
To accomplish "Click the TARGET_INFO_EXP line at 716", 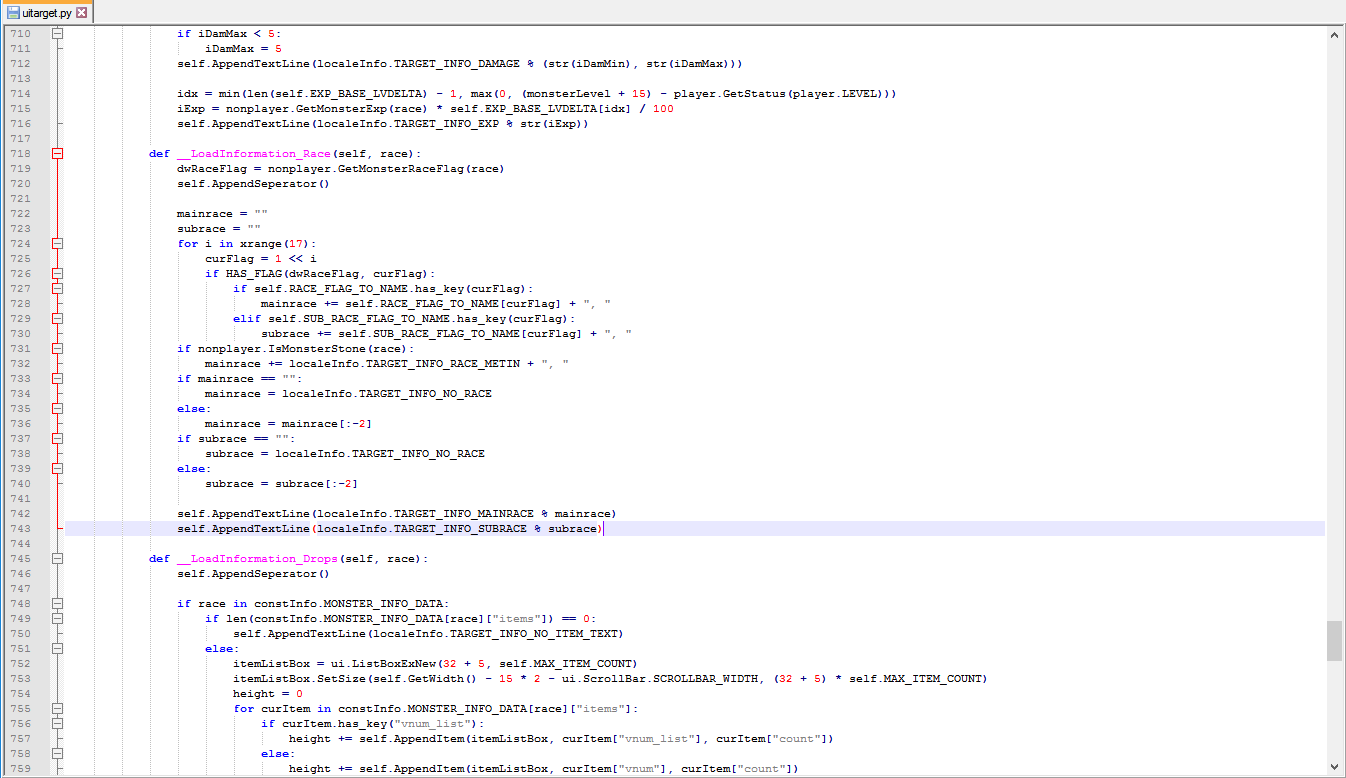I will (x=383, y=124).
